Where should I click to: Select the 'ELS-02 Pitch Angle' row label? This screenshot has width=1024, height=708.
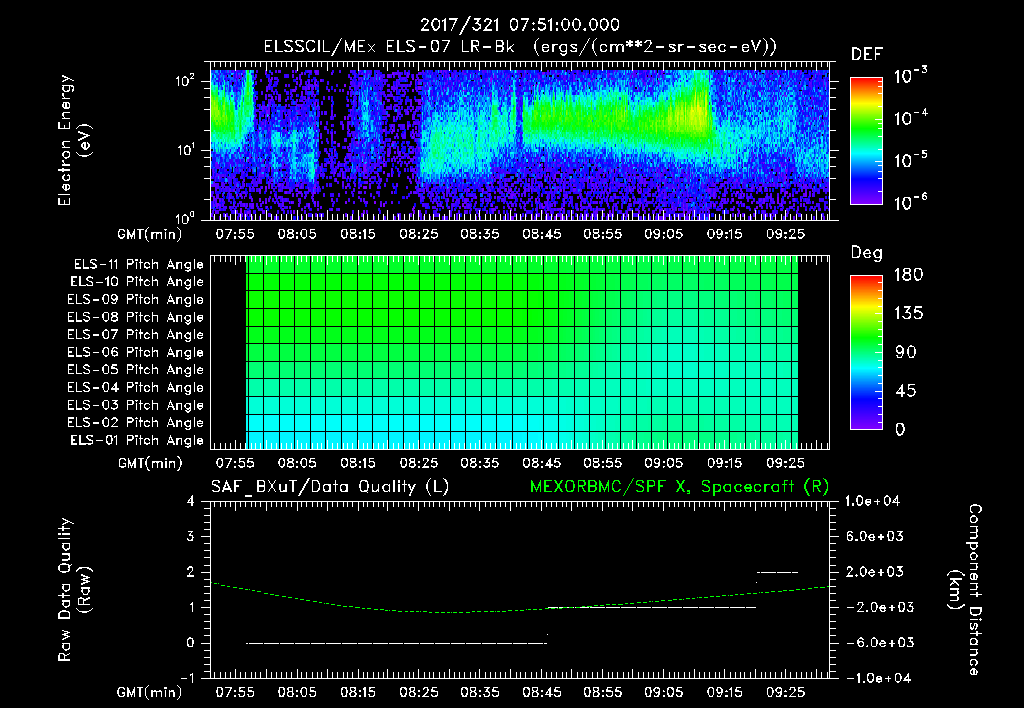(136, 423)
